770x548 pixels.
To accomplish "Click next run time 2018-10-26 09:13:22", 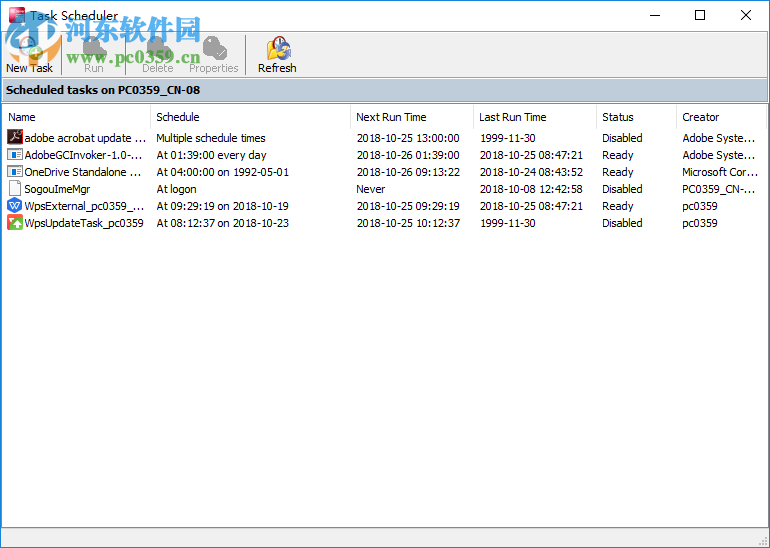I will click(x=408, y=172).
